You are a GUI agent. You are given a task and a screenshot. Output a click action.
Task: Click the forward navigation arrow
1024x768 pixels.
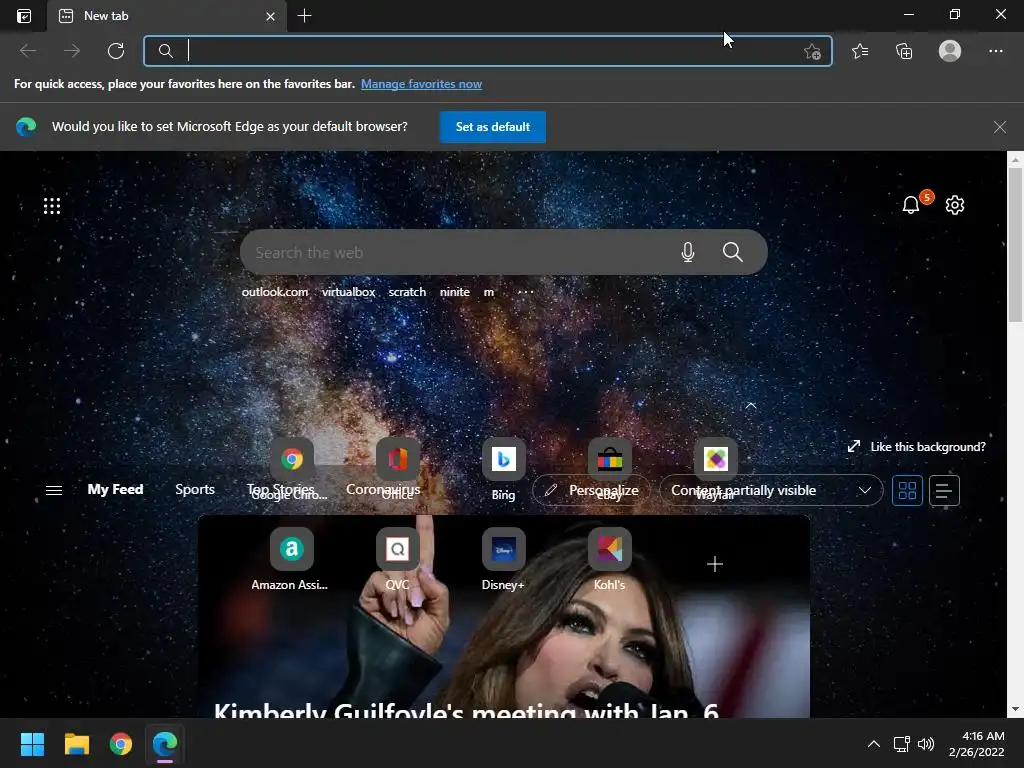pyautogui.click(x=72, y=51)
